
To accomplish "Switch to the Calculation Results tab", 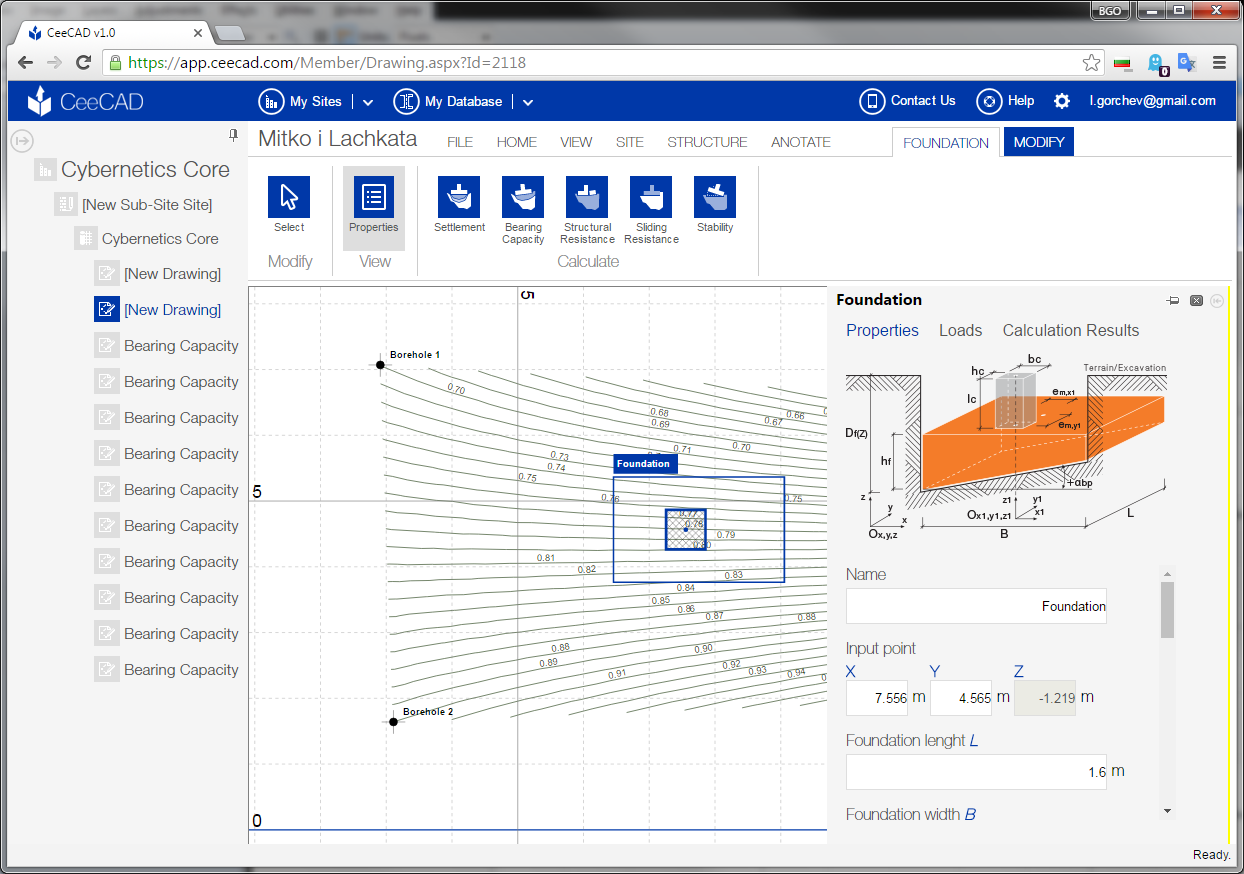I will pyautogui.click(x=1071, y=331).
